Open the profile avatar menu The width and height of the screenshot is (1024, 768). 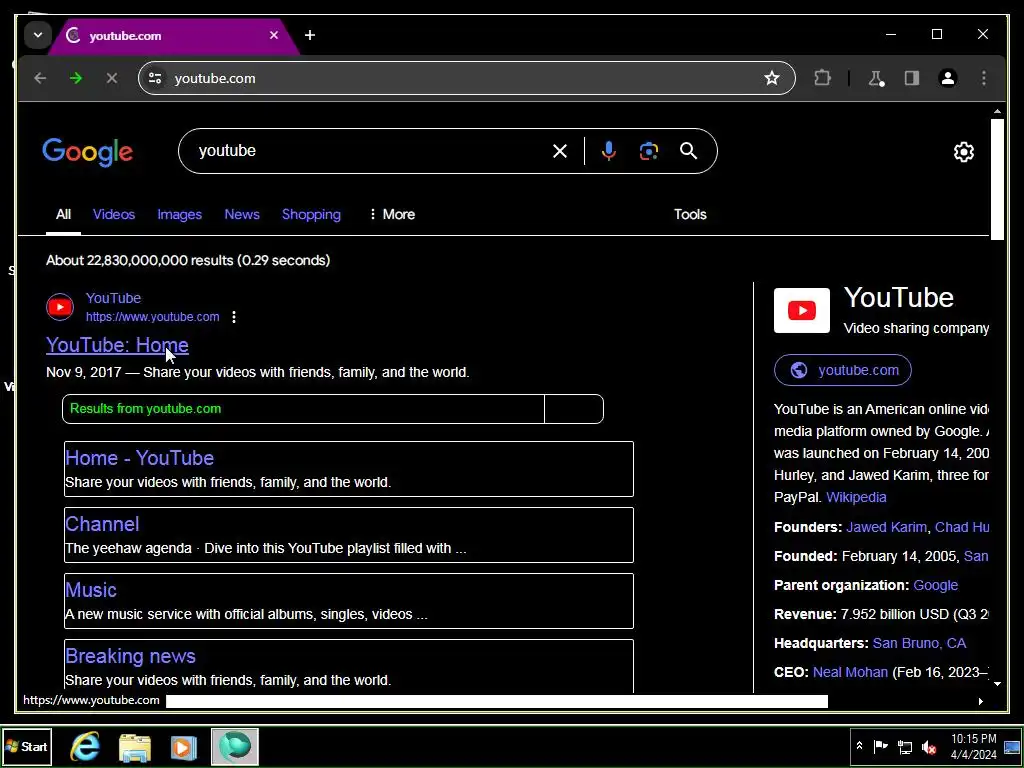pos(948,78)
